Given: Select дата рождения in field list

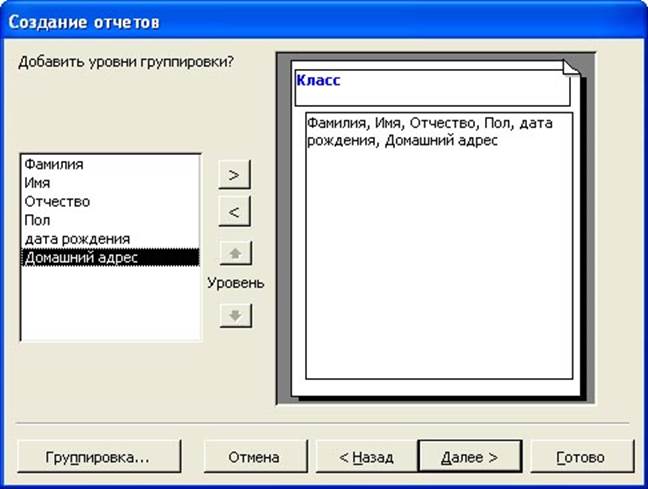Looking at the screenshot, I should point(110,239).
